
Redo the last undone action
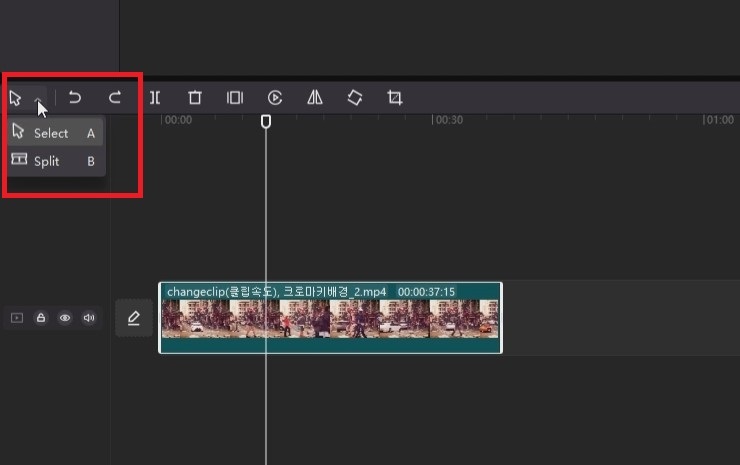tap(115, 98)
